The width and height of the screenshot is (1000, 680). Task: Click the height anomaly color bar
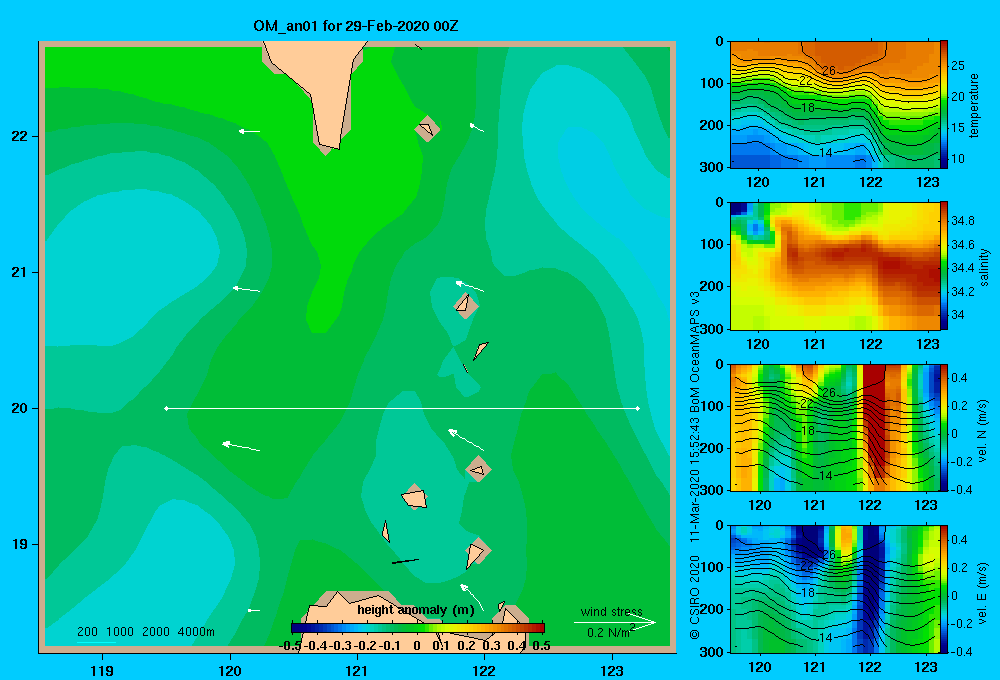tap(418, 628)
